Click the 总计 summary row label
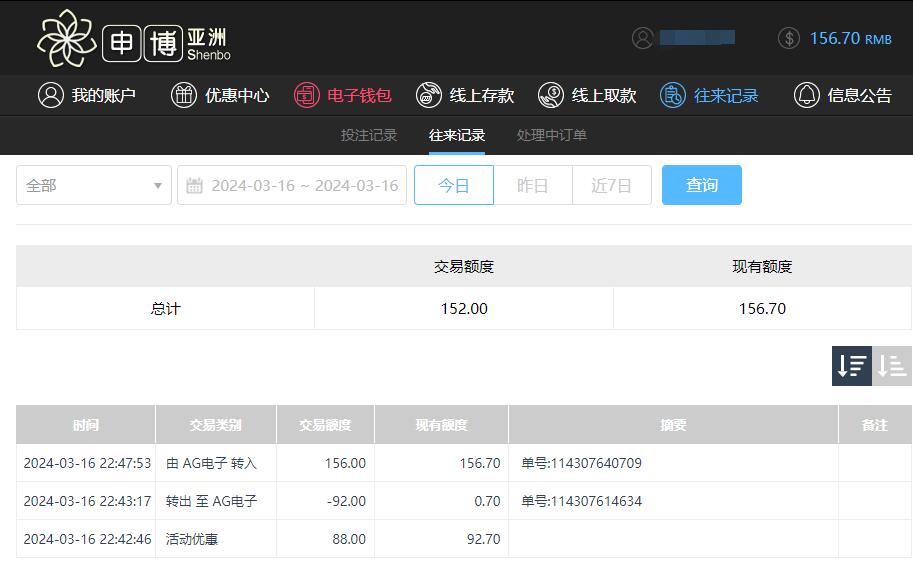Viewport: 913px width, 563px height. tap(165, 308)
